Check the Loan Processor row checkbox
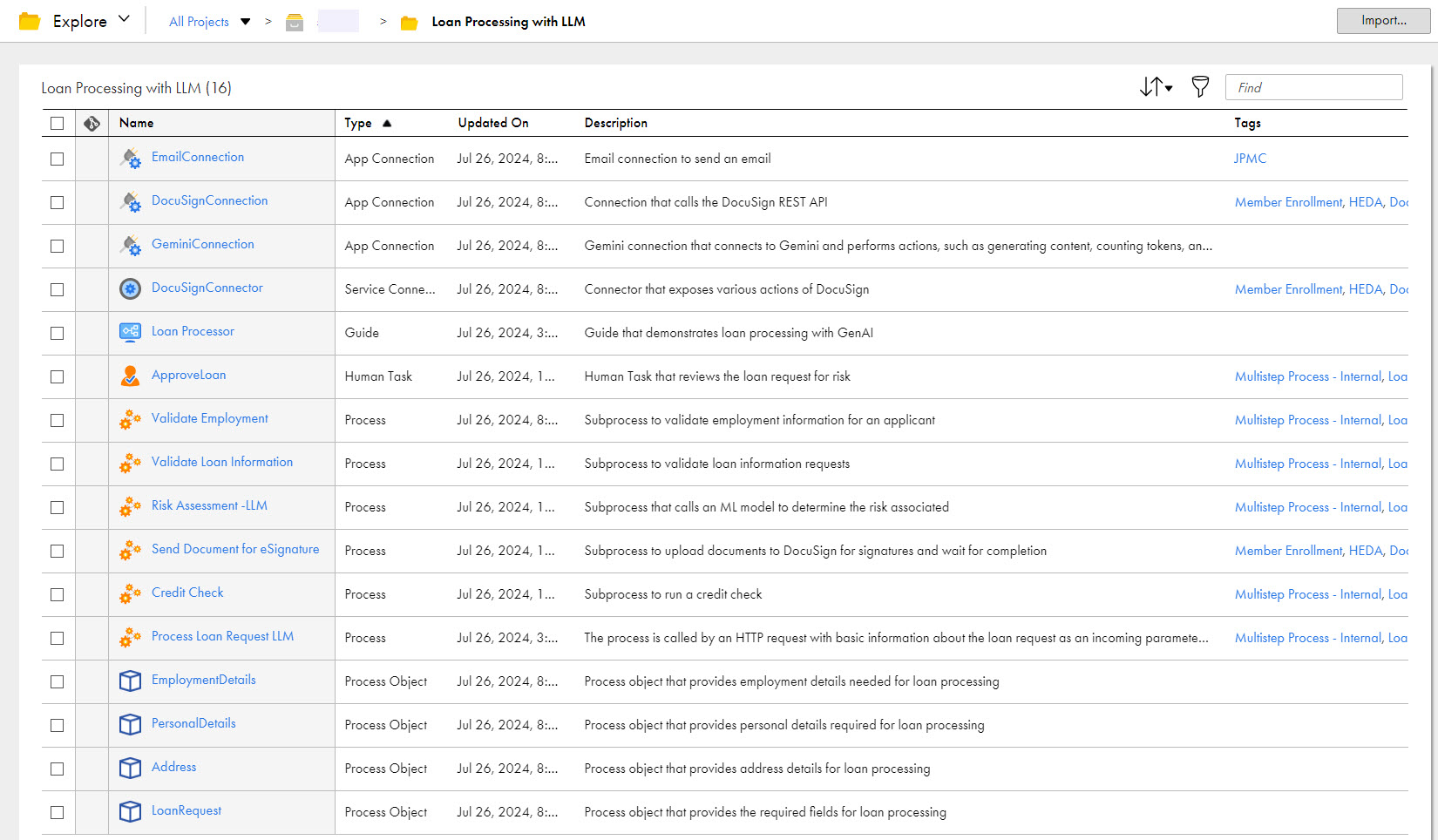1438x840 pixels. 58,334
